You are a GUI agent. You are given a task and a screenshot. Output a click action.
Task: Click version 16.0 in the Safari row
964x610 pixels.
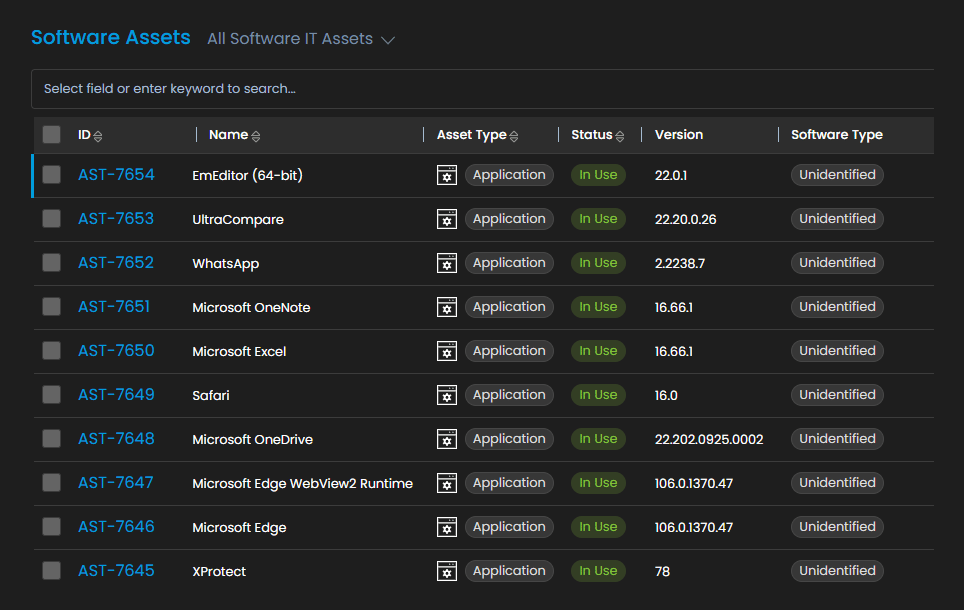pos(666,395)
